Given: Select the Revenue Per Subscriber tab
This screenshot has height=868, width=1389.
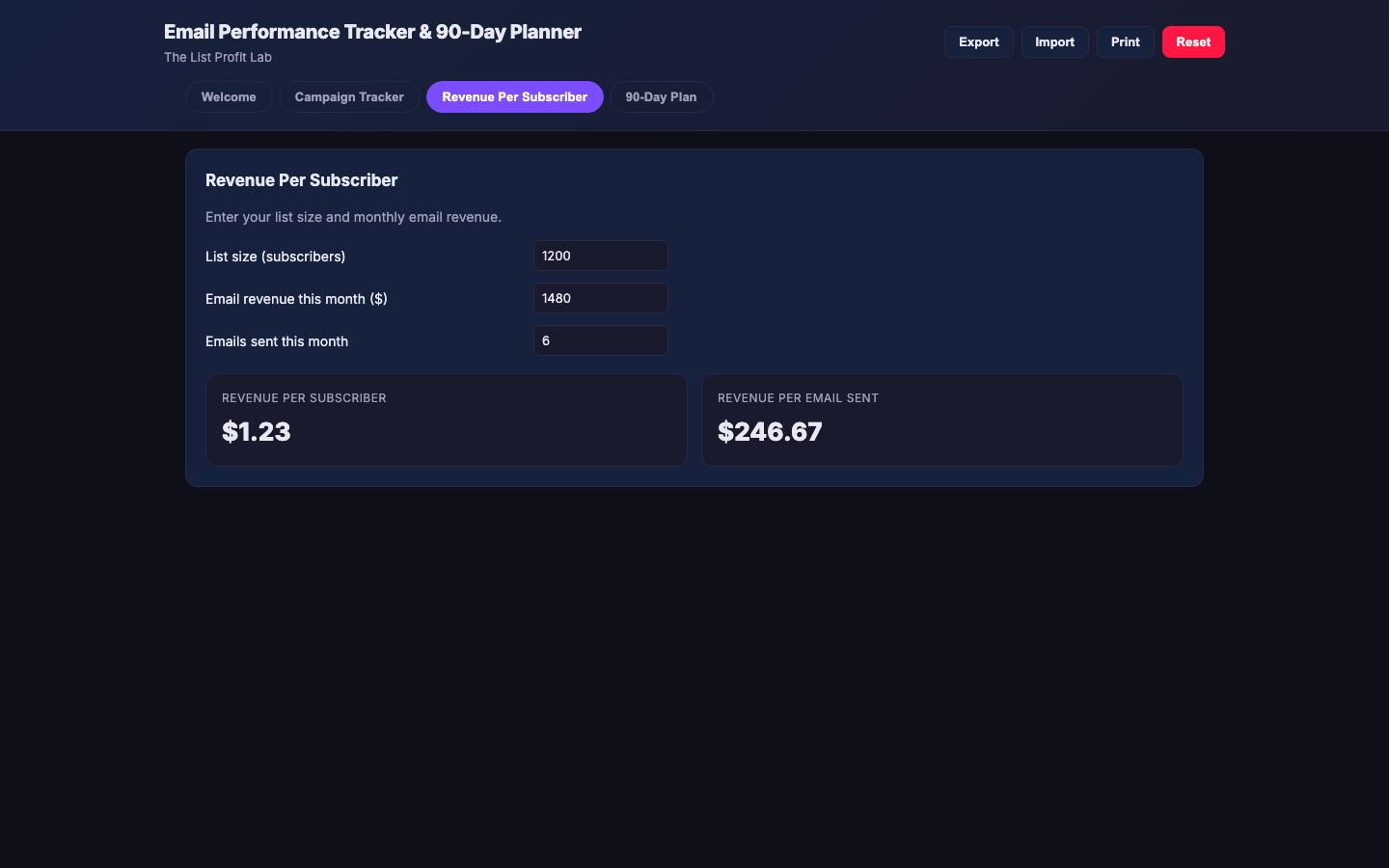Looking at the screenshot, I should [x=515, y=97].
